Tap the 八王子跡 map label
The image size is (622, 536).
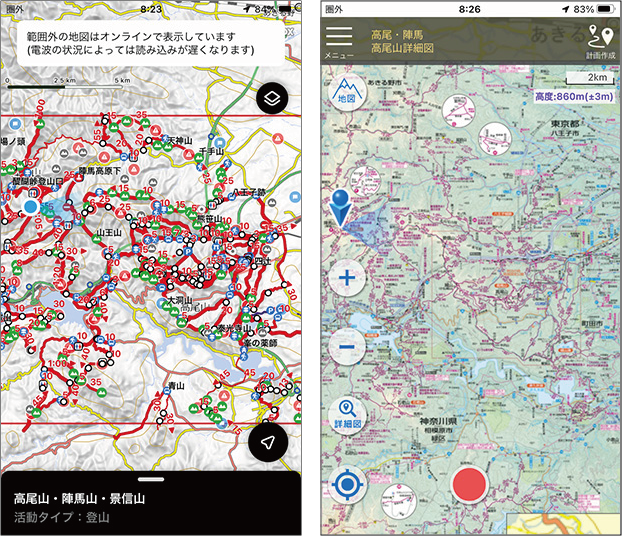coord(249,192)
